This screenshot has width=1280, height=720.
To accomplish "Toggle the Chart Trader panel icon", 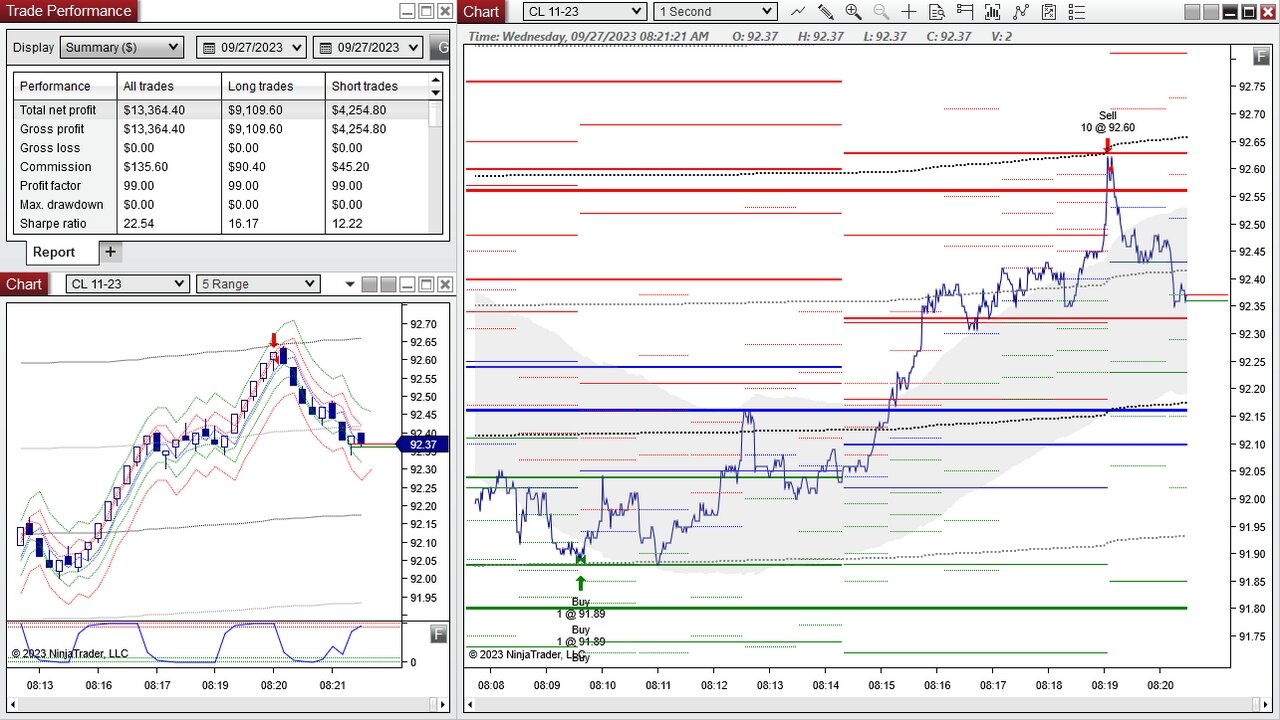I will click(964, 12).
